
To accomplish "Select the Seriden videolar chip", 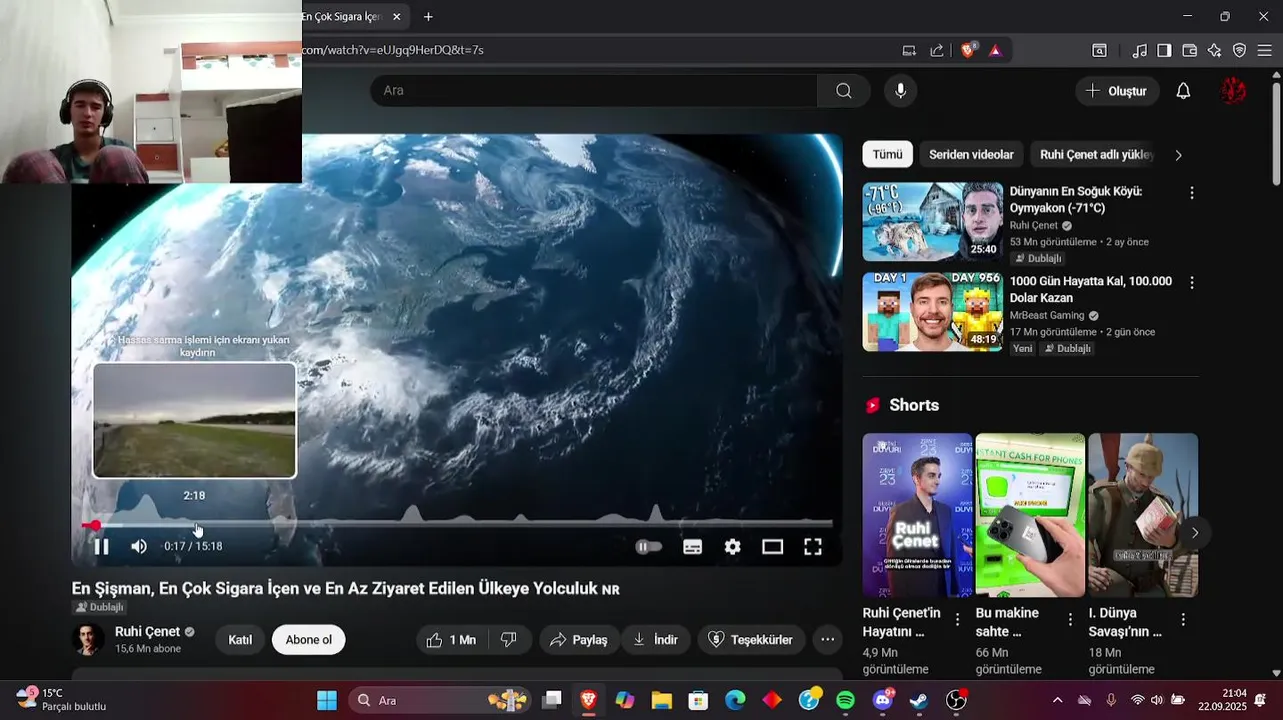I will pyautogui.click(x=971, y=154).
